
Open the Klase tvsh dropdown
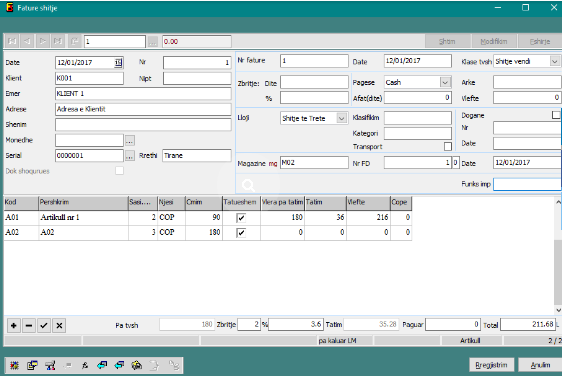pyautogui.click(x=555, y=62)
